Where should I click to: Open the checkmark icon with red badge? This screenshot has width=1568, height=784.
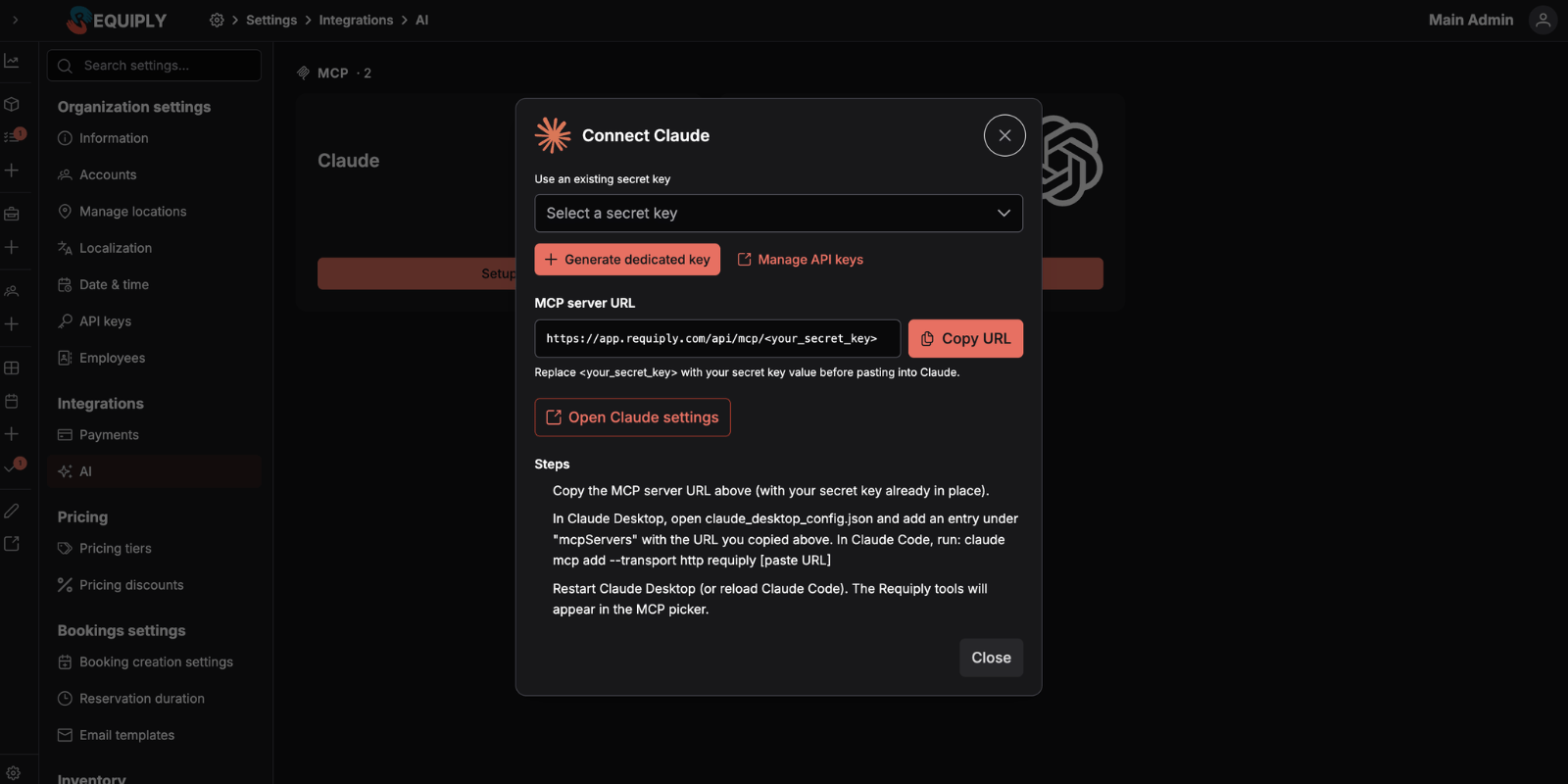(x=13, y=466)
